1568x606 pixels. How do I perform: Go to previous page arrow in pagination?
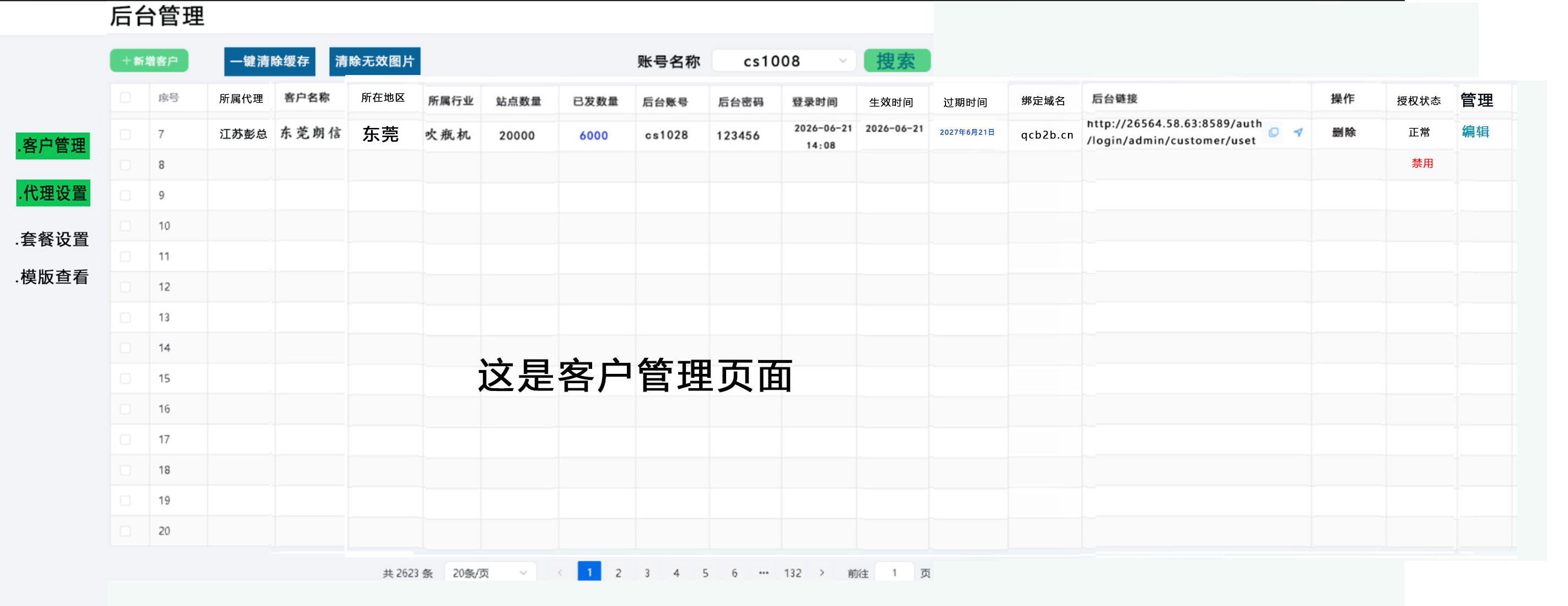(x=560, y=572)
